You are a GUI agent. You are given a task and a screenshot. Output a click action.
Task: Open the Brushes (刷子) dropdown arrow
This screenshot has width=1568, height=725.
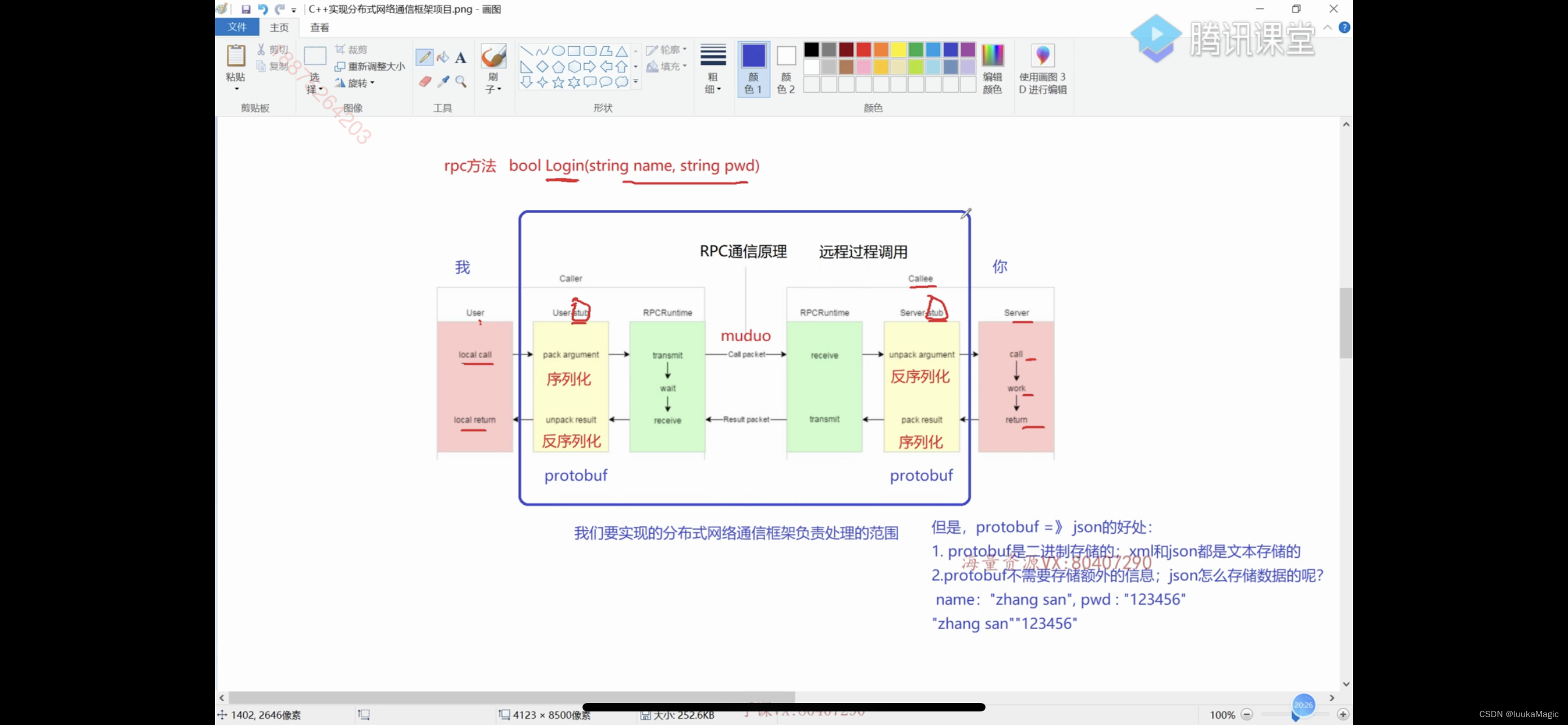click(499, 89)
